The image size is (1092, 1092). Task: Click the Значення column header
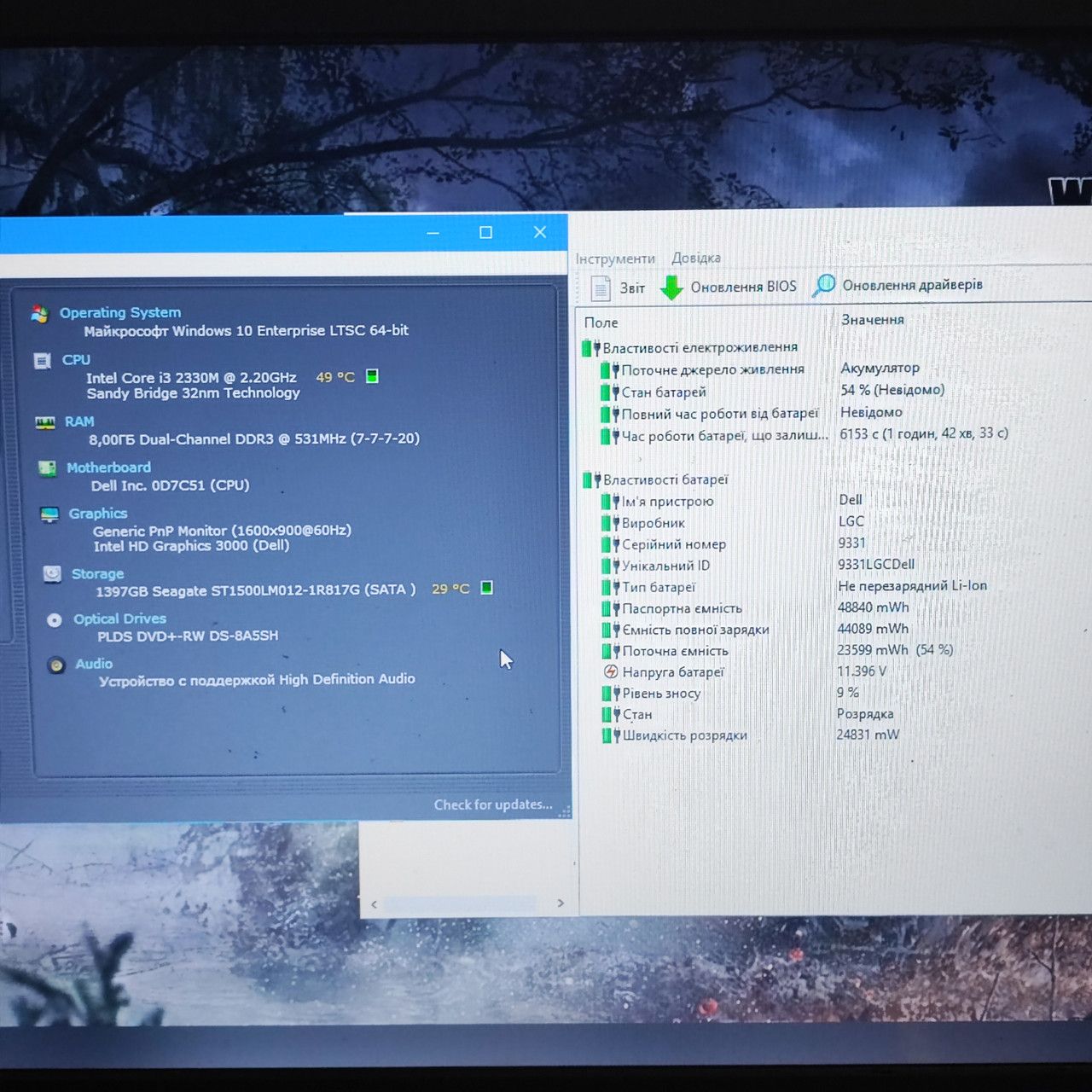point(872,319)
